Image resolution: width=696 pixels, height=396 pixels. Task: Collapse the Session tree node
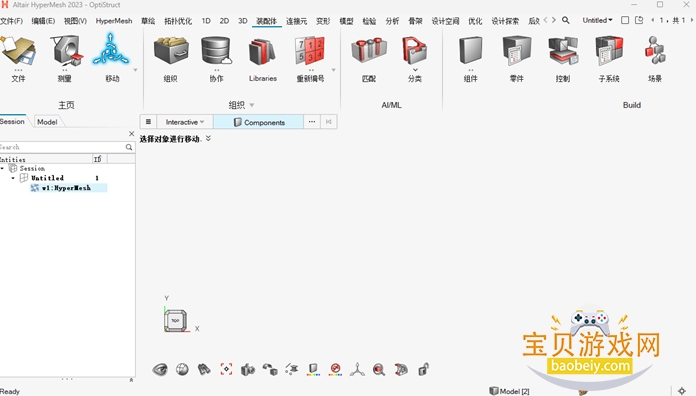click(x=3, y=169)
